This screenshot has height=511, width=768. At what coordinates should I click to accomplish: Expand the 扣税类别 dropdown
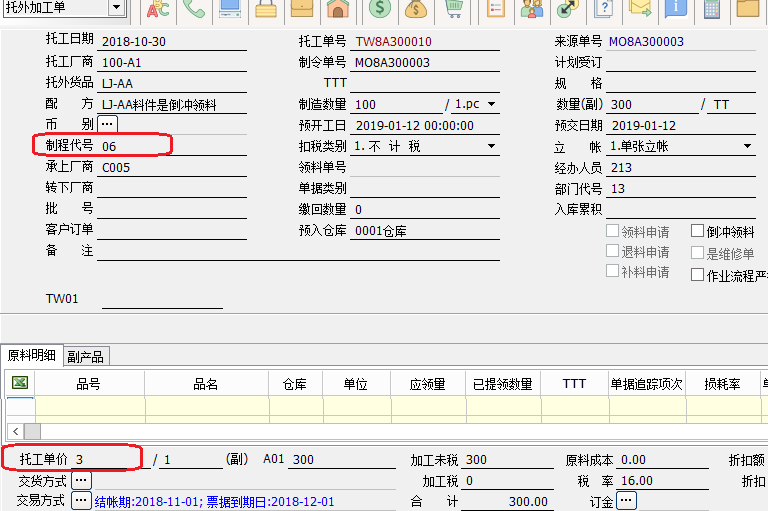(491, 147)
